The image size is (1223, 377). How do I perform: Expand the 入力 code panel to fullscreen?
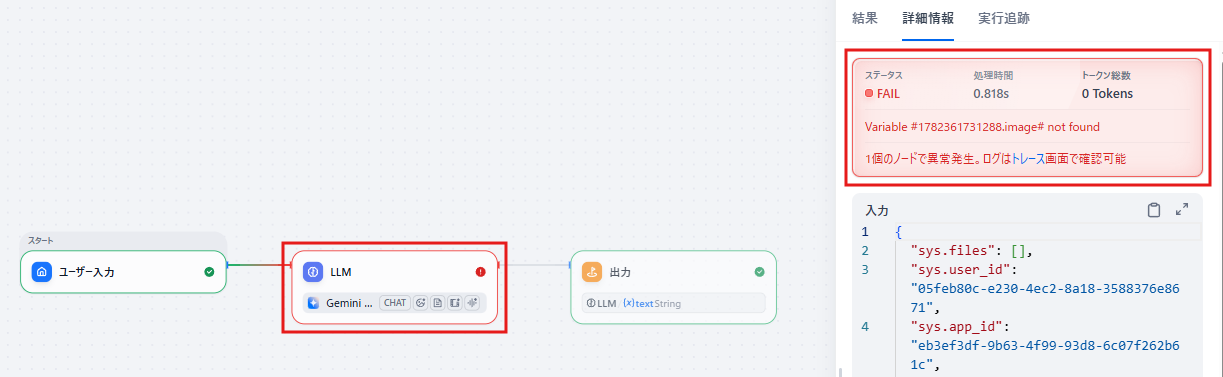tap(1182, 210)
